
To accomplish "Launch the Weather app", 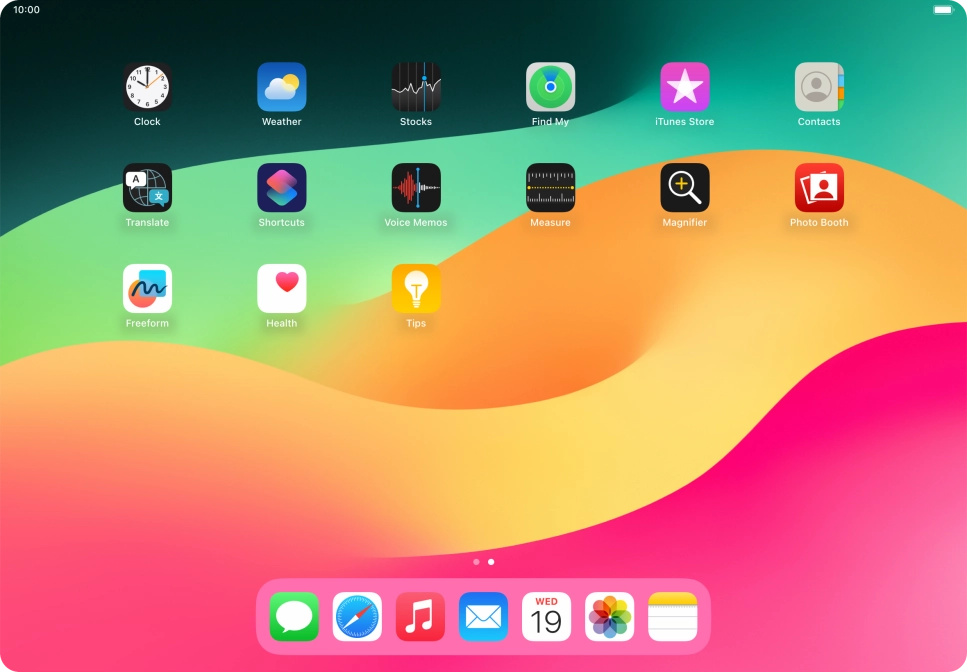I will coord(282,87).
